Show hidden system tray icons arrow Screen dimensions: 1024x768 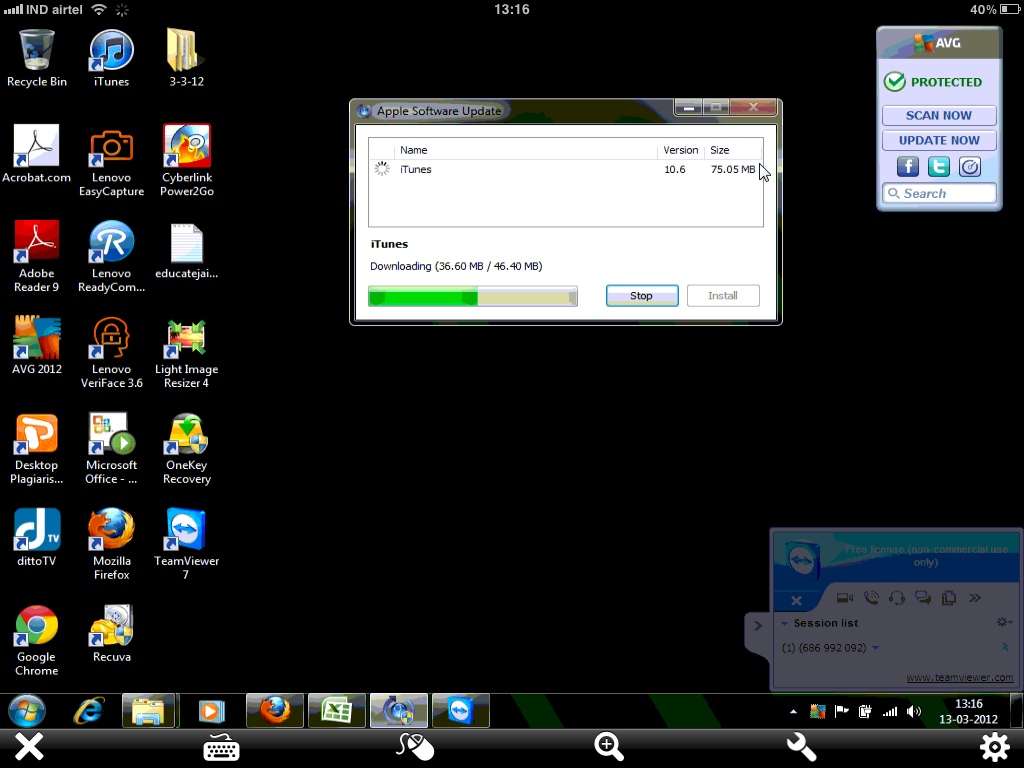[793, 712]
